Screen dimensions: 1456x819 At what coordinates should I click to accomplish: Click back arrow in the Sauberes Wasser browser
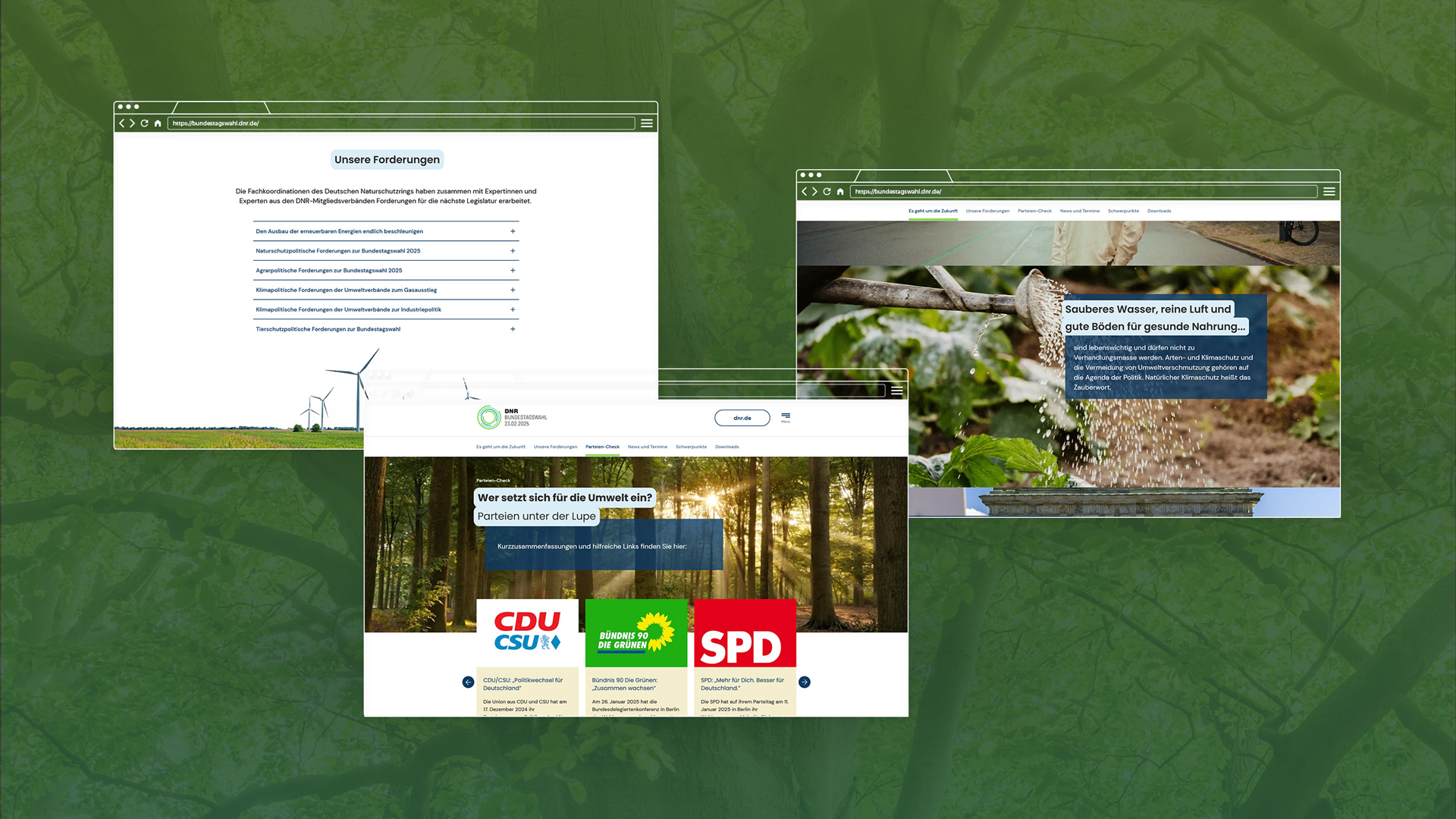(x=804, y=192)
